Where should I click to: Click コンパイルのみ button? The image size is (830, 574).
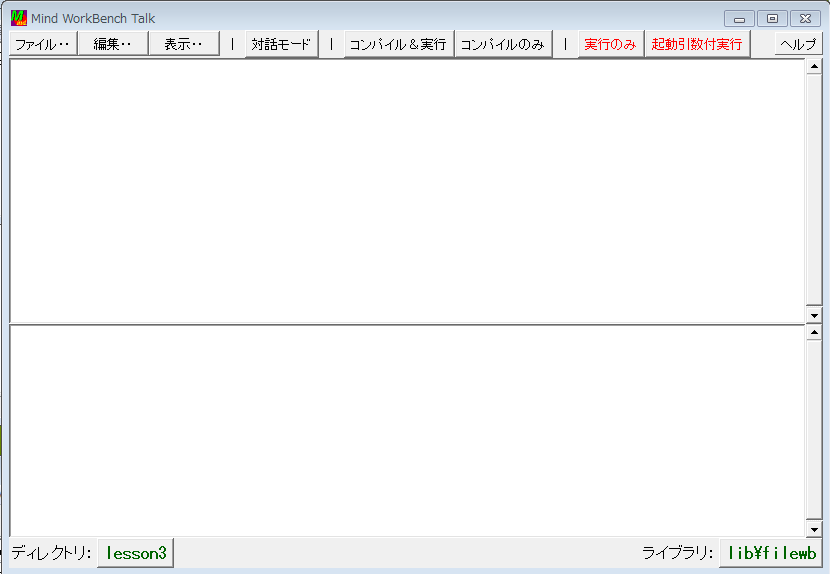(503, 44)
